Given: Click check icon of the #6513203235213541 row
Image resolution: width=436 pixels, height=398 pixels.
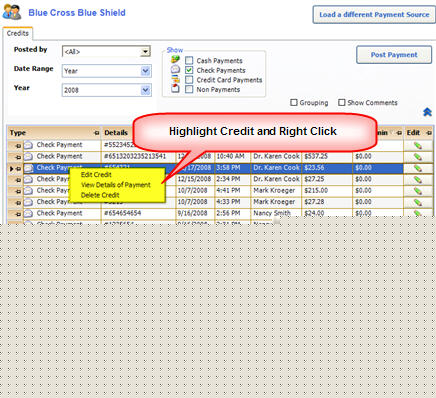Looking at the screenshot, I should click(29, 156).
